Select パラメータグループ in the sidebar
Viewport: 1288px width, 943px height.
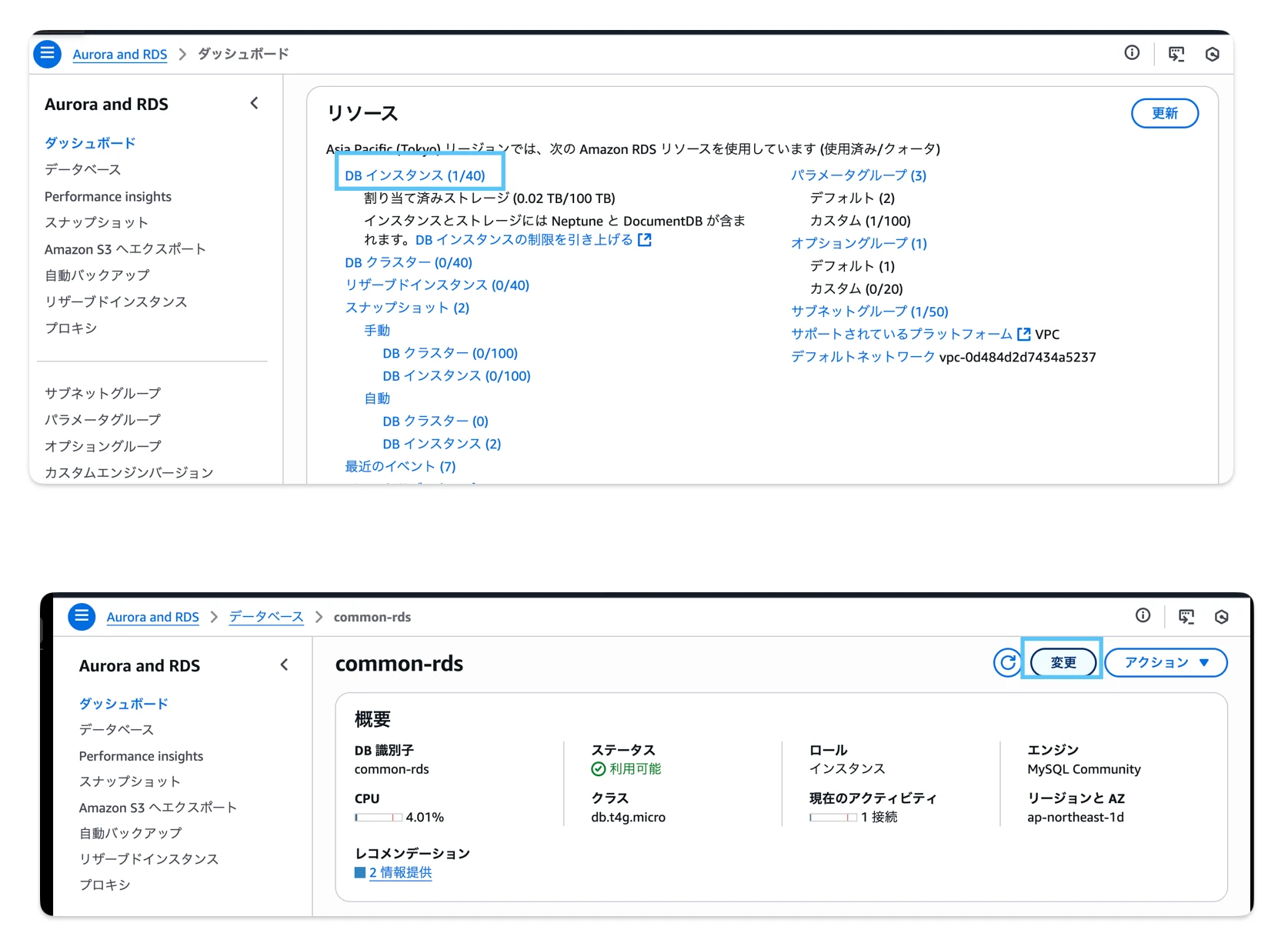click(x=102, y=420)
